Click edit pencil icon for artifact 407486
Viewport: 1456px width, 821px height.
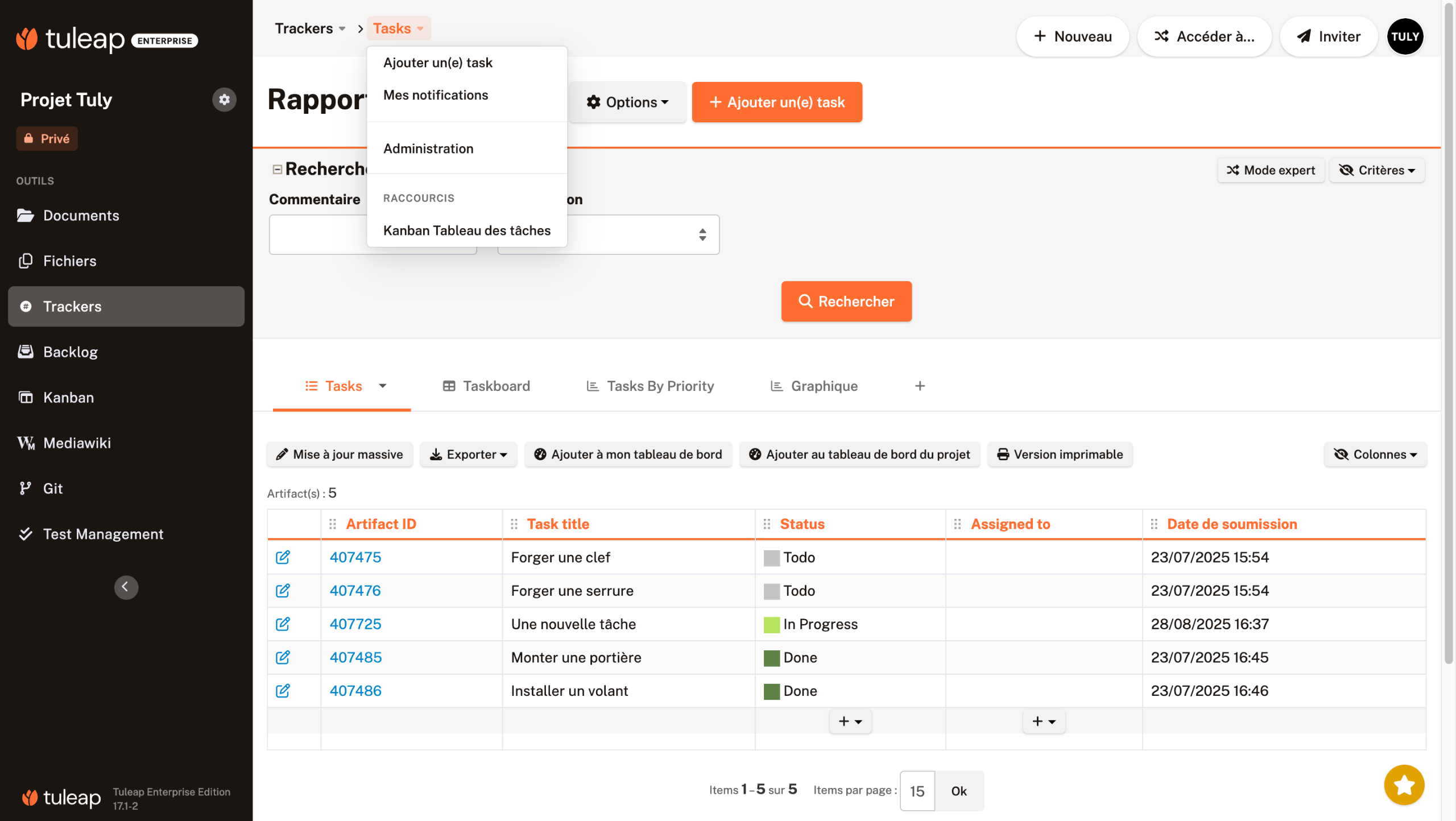[x=283, y=690]
